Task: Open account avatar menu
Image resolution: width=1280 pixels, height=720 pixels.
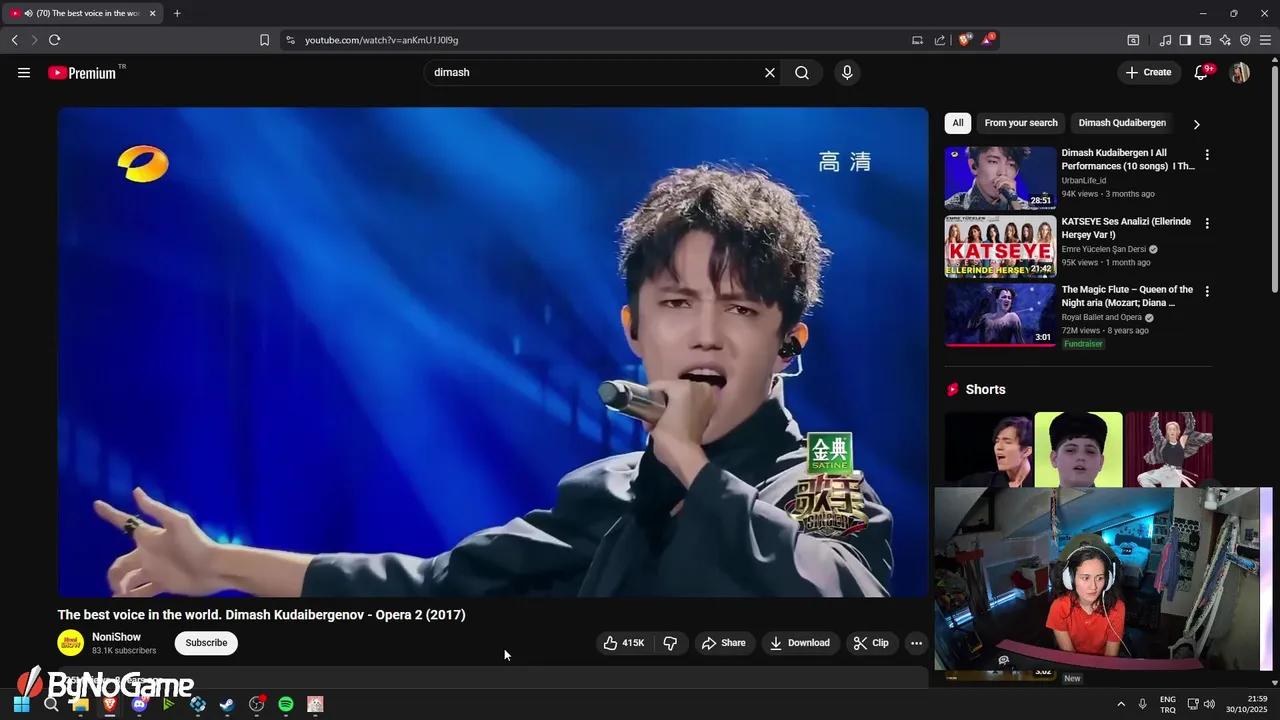Action: coord(1240,72)
